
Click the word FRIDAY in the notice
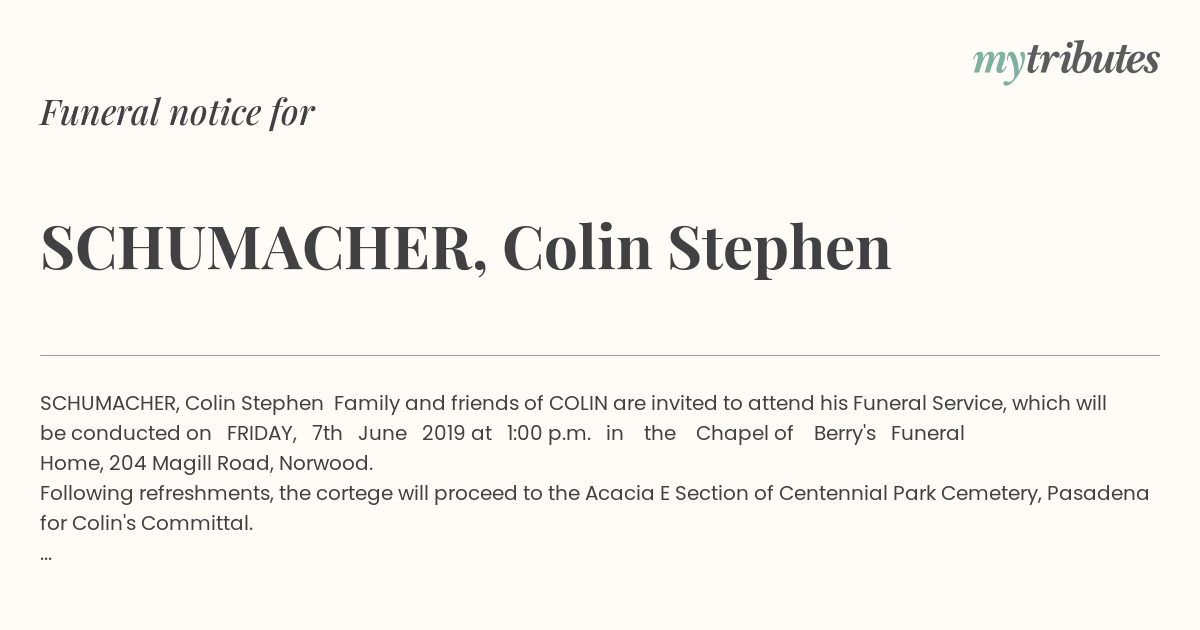tap(262, 434)
